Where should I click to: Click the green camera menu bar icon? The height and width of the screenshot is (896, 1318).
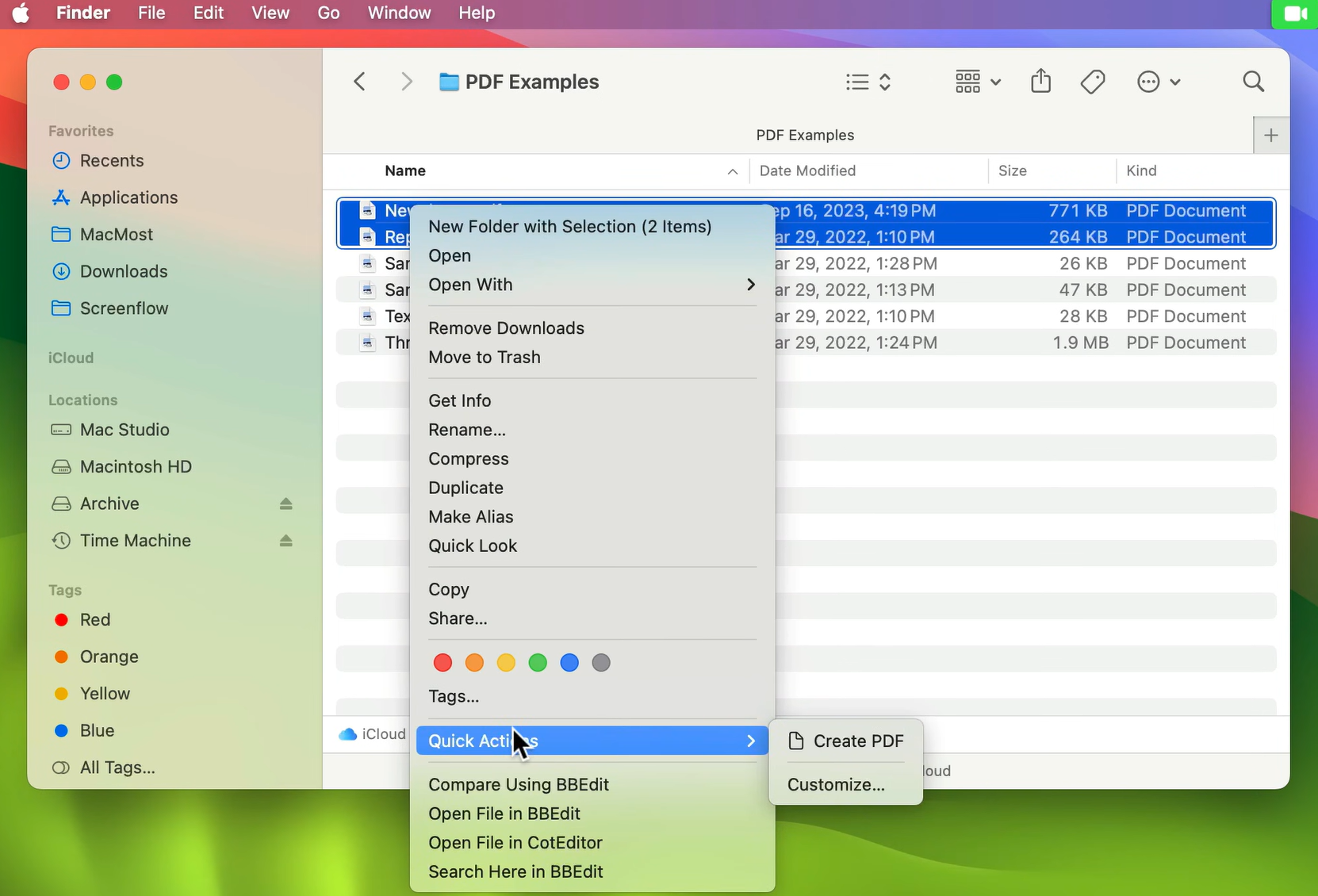coord(1295,14)
